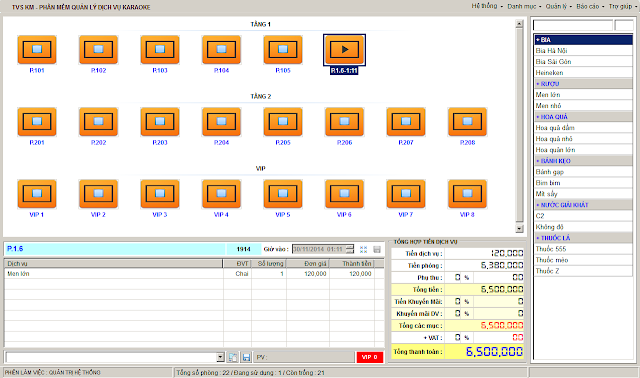The width and height of the screenshot is (640, 378).
Task: Click scroll-down arrow of room list scrollbar
Action: (519, 229)
